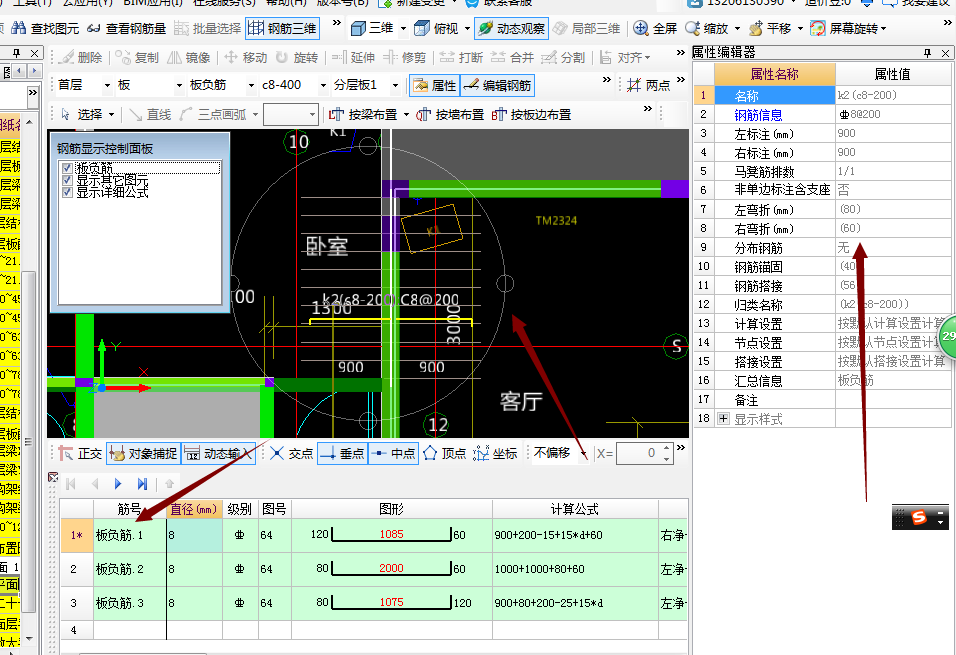Screen dimensions: 956x655
Task: Click Sogou input method tray icon
Action: [x=919, y=518]
